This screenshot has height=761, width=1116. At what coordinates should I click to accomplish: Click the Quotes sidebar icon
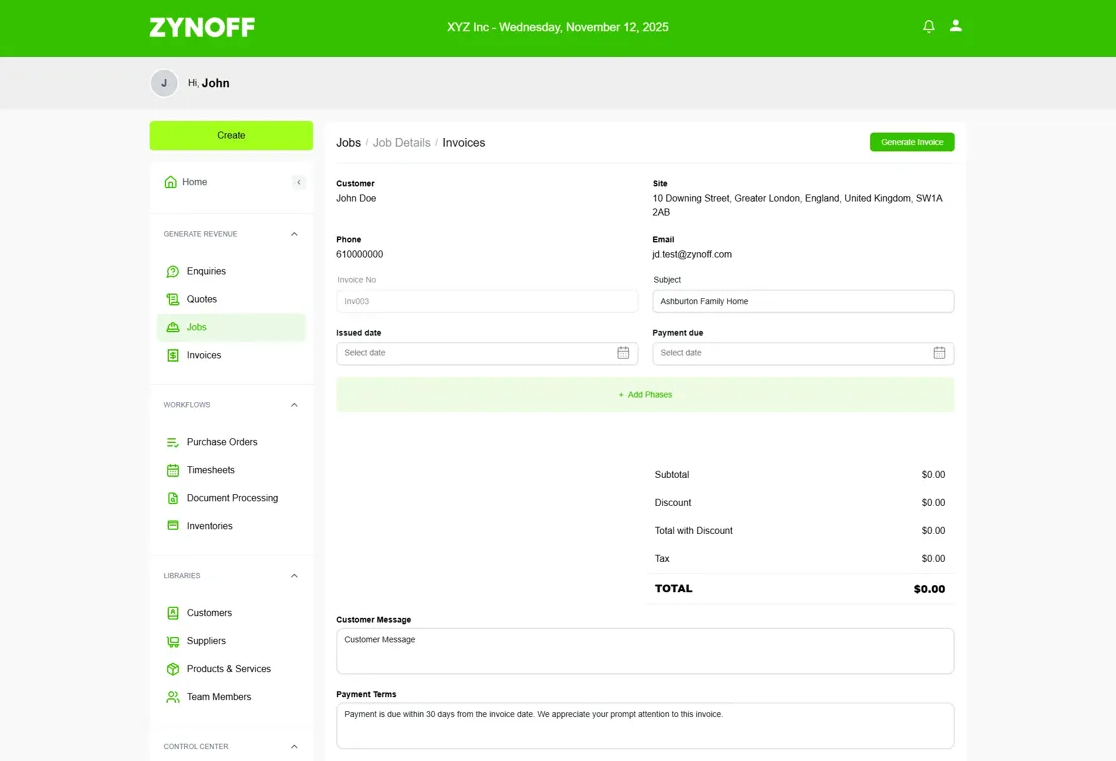(172, 299)
